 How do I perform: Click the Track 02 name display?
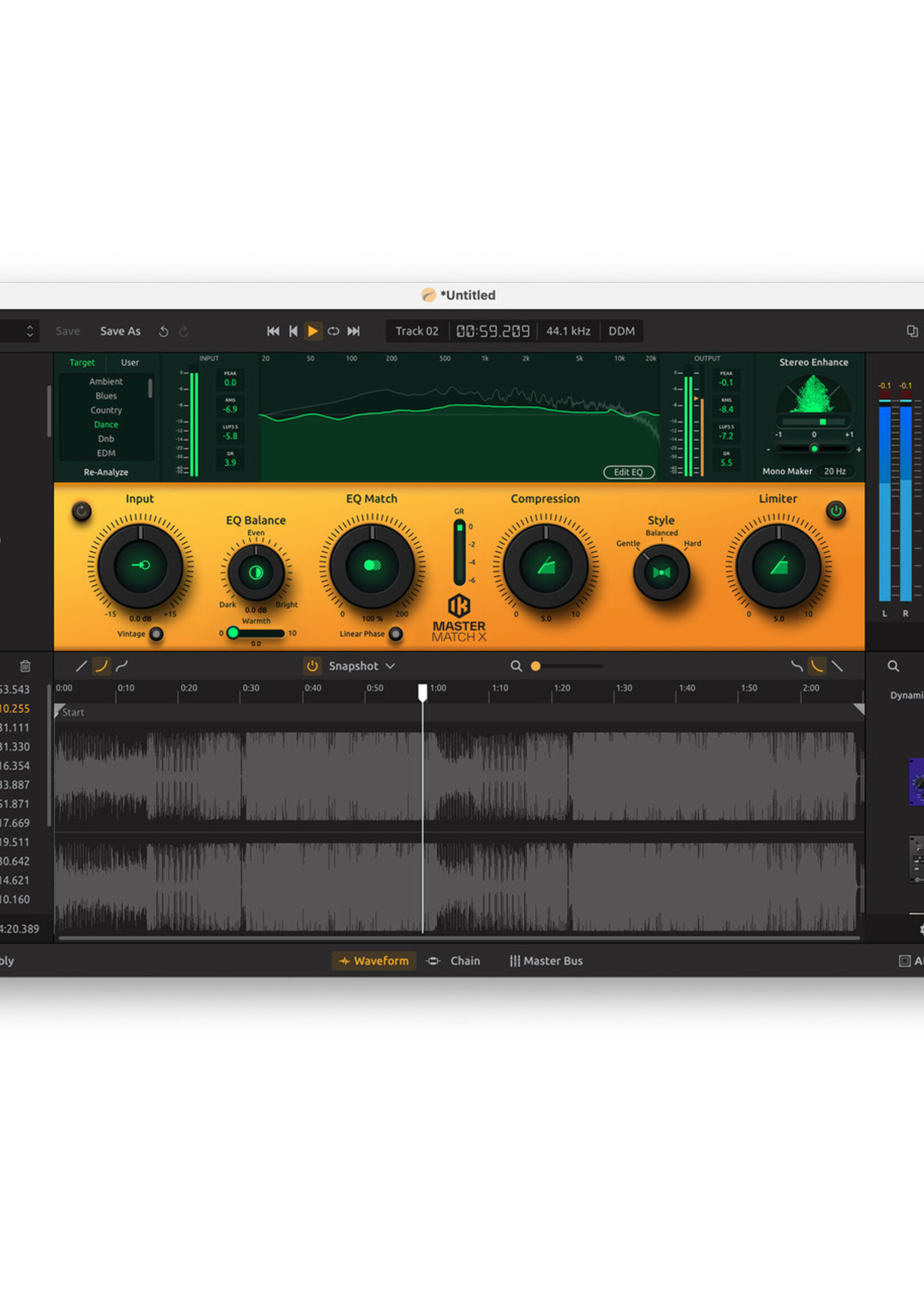(417, 331)
